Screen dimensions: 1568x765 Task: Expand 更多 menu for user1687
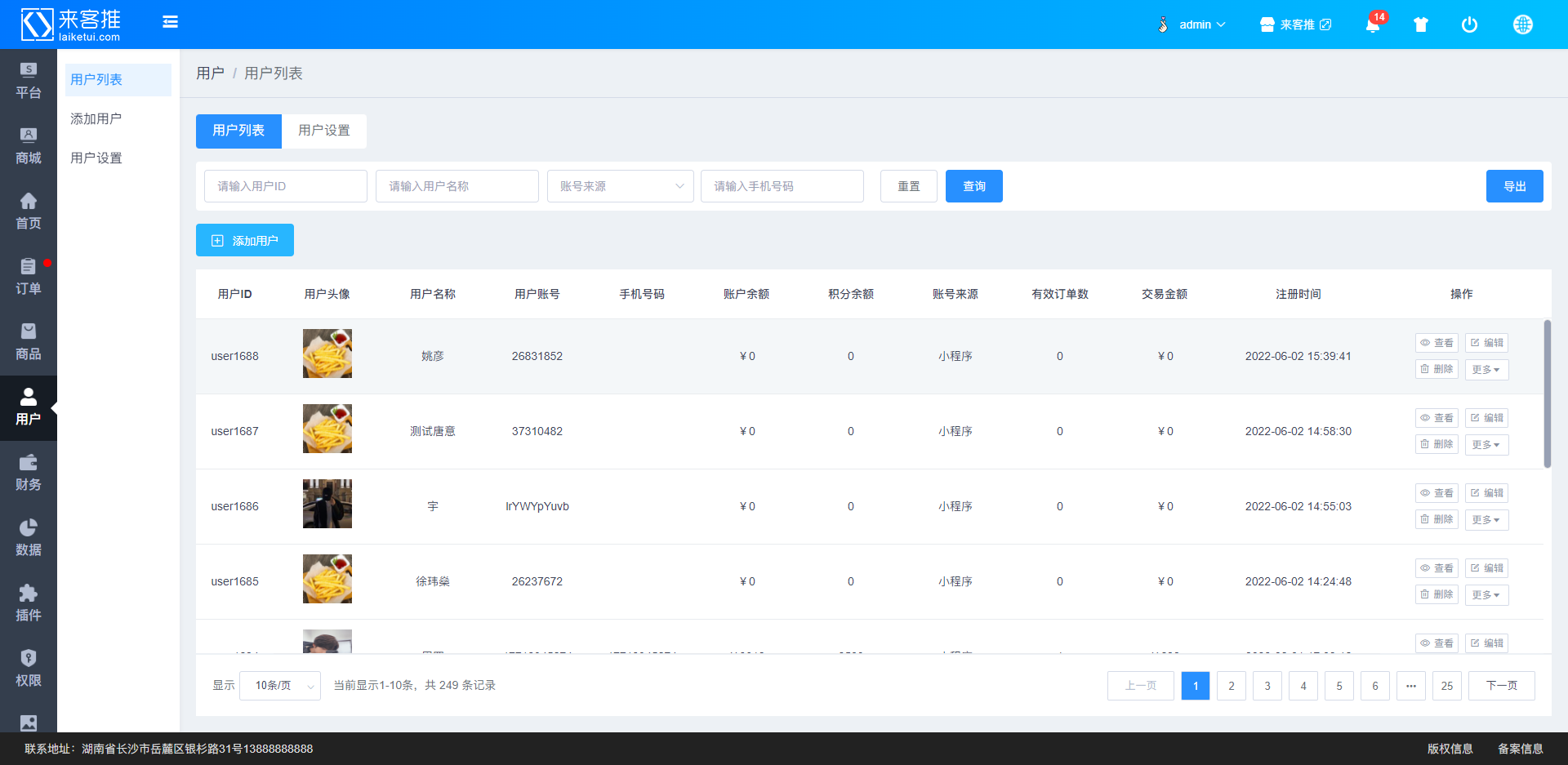(x=1486, y=445)
